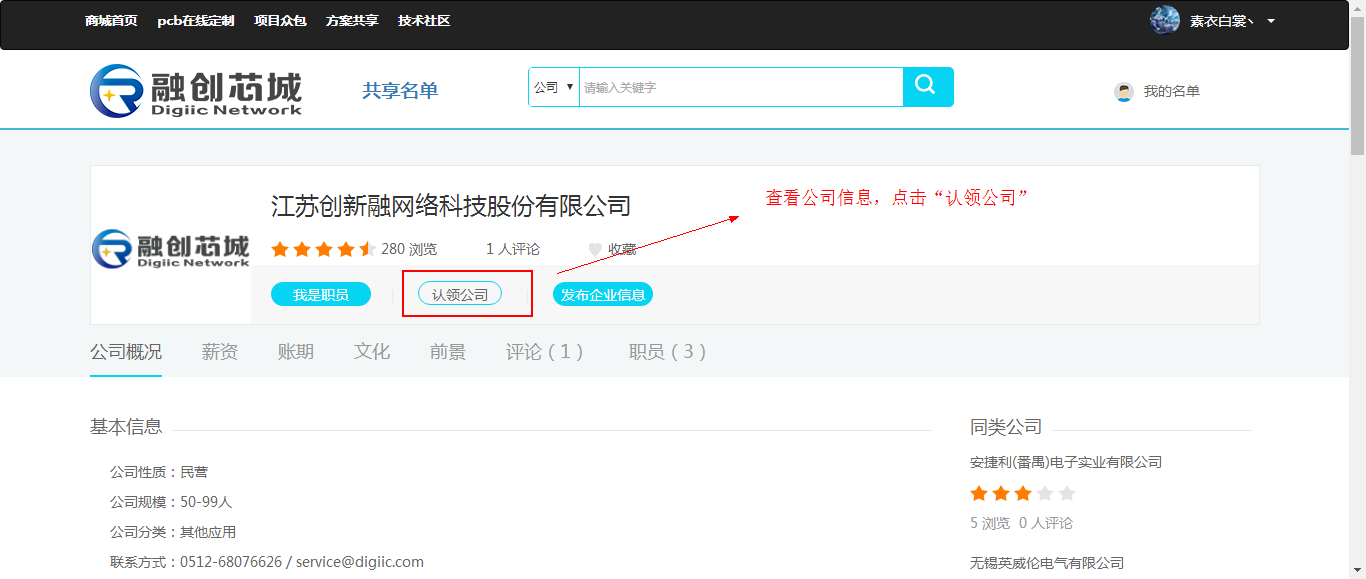Image resolution: width=1366 pixels, height=579 pixels.
Task: Switch to the 前景 tab
Action: click(448, 352)
